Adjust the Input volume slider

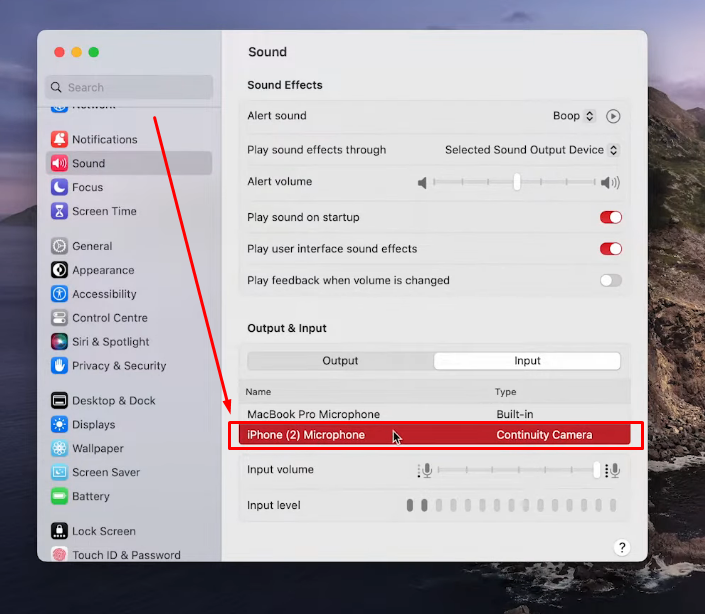click(596, 470)
